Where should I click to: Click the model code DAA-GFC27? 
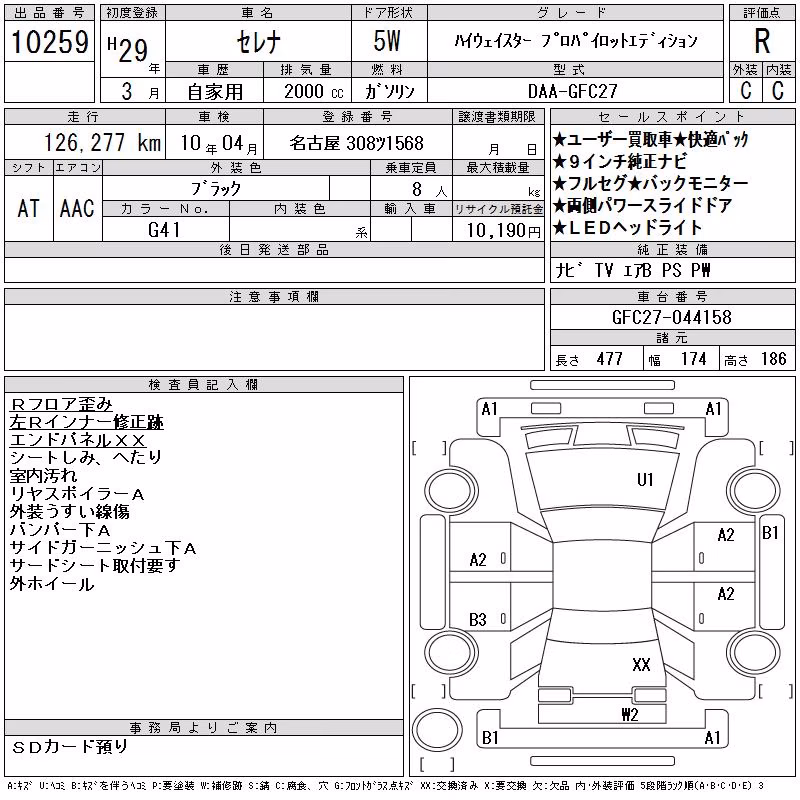[572, 91]
